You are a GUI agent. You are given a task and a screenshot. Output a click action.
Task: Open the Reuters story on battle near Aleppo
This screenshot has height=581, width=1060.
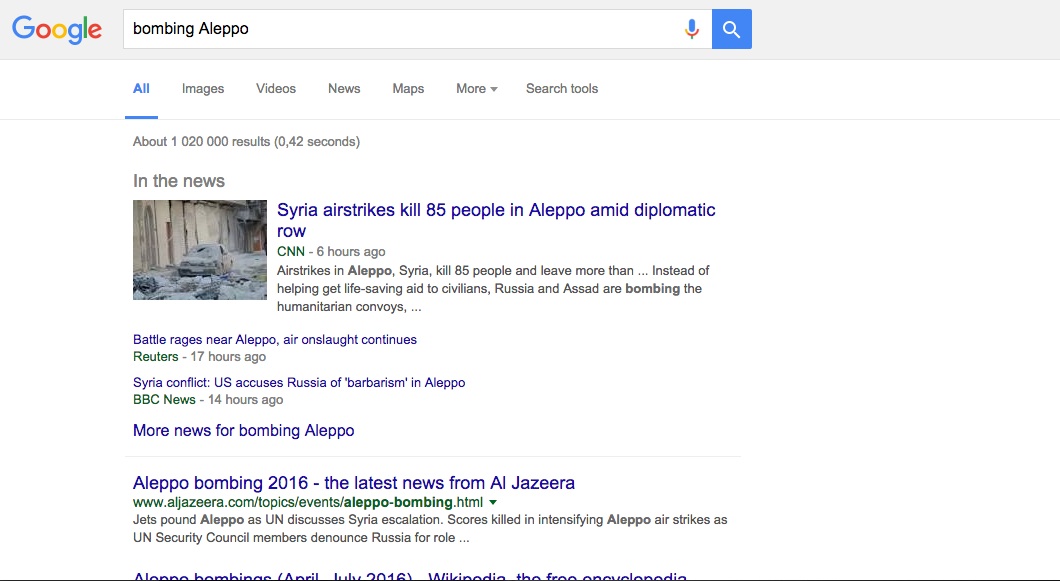[275, 339]
